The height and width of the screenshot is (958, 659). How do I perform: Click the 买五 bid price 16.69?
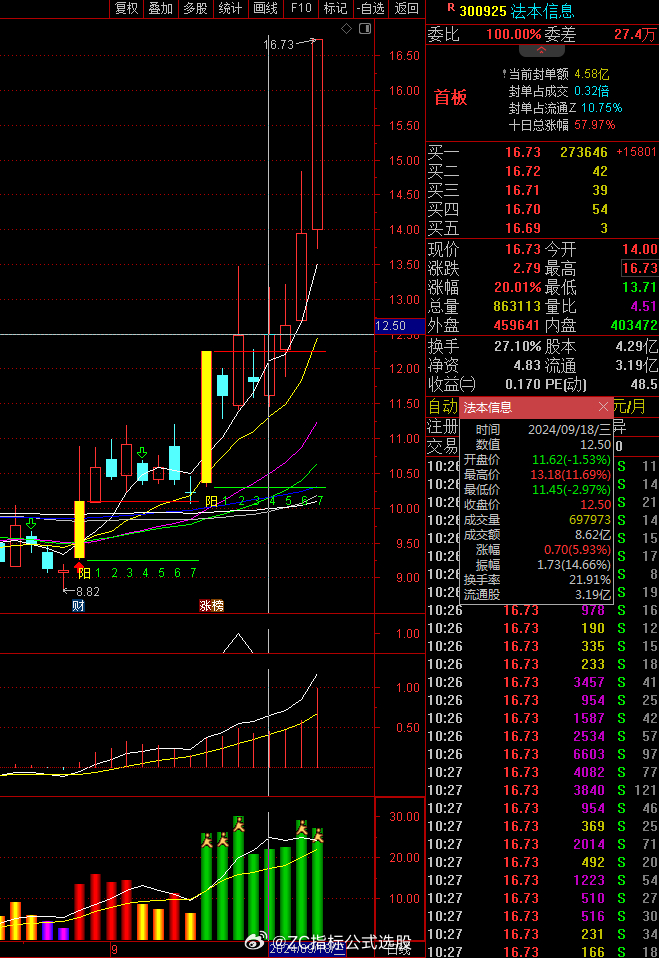coord(523,228)
